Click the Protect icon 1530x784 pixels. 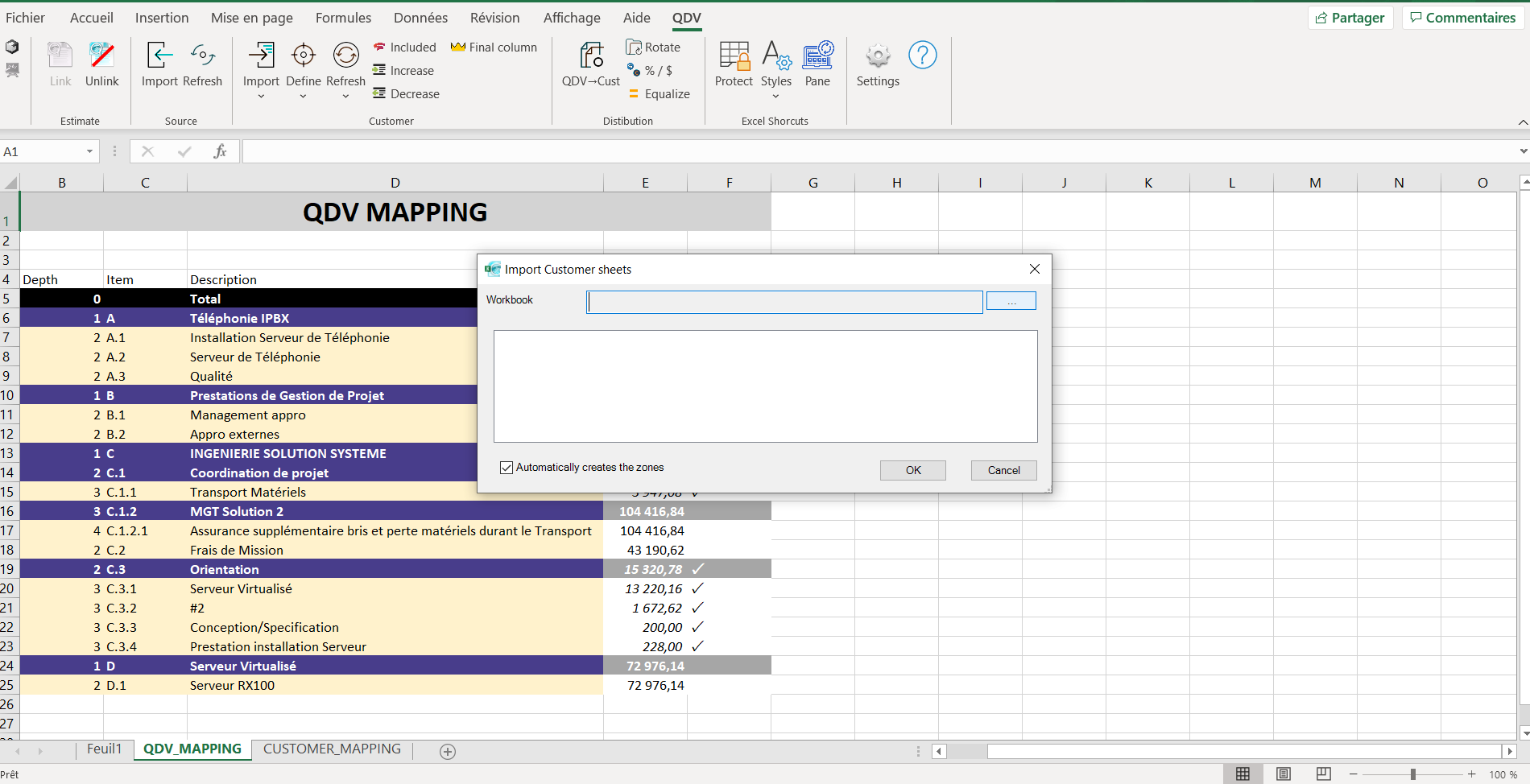(x=734, y=55)
